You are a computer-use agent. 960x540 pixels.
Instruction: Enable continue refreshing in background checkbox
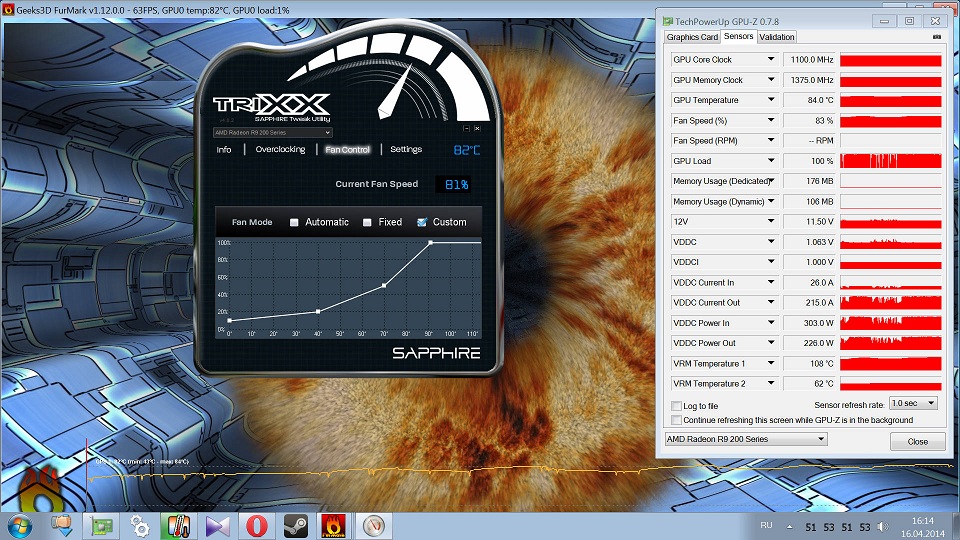coord(677,420)
